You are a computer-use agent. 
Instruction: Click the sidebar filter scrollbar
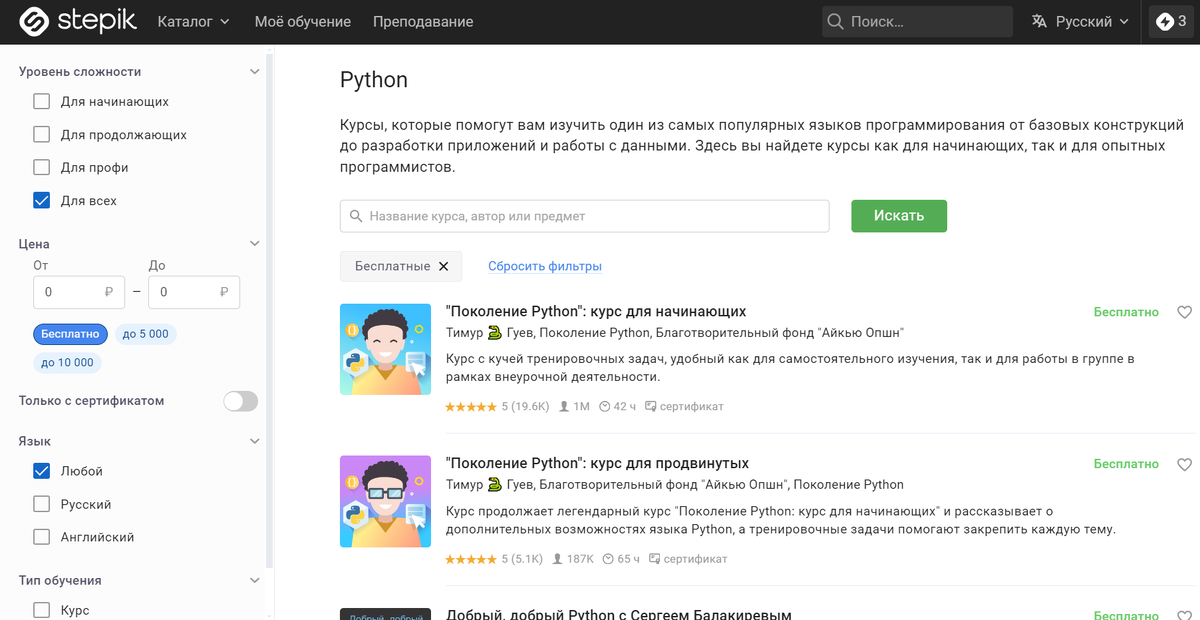pyautogui.click(x=268, y=310)
